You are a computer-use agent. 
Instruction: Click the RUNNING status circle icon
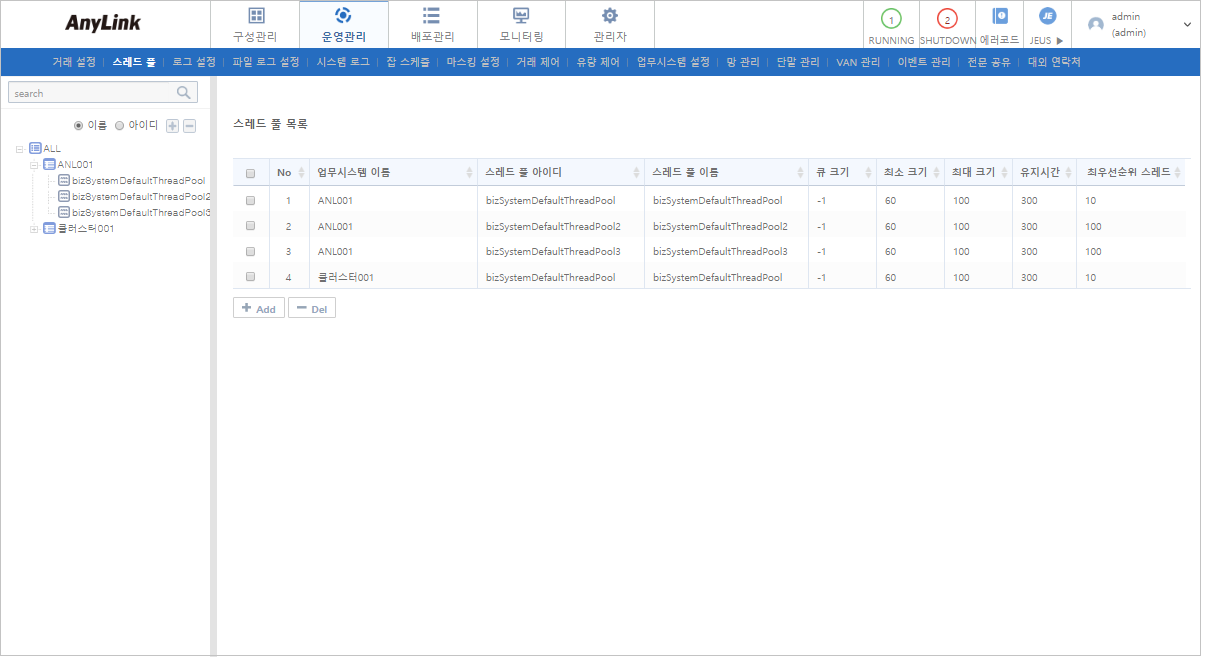[890, 19]
